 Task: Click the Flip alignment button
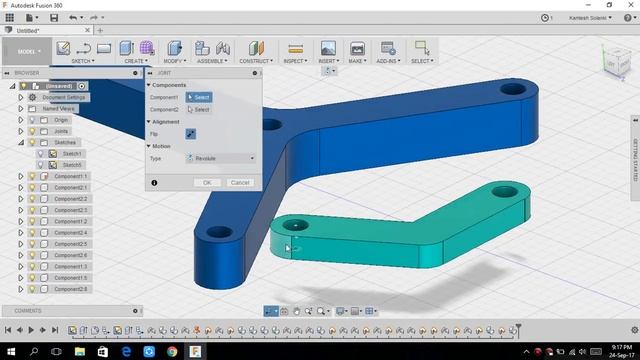pos(191,134)
